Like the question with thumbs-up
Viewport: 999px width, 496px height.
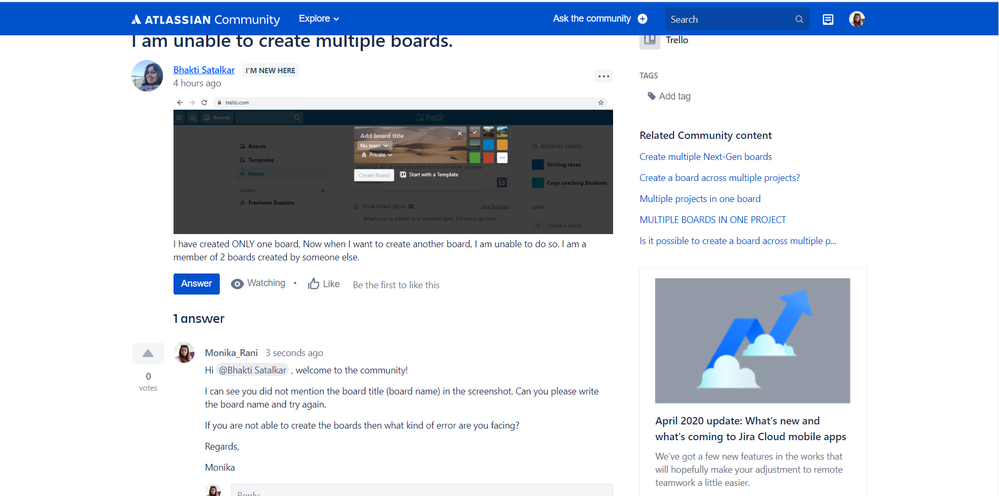pos(324,284)
